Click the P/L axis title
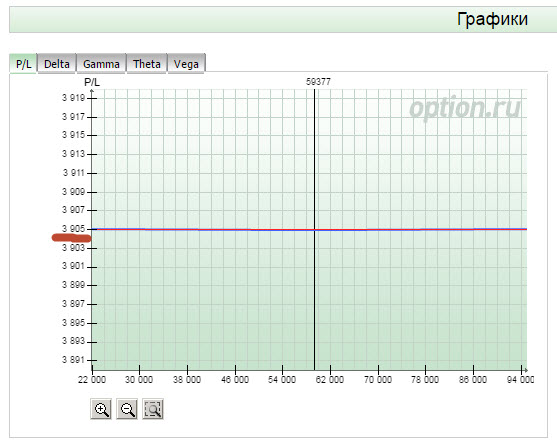The image size is (557, 440). coord(92,82)
